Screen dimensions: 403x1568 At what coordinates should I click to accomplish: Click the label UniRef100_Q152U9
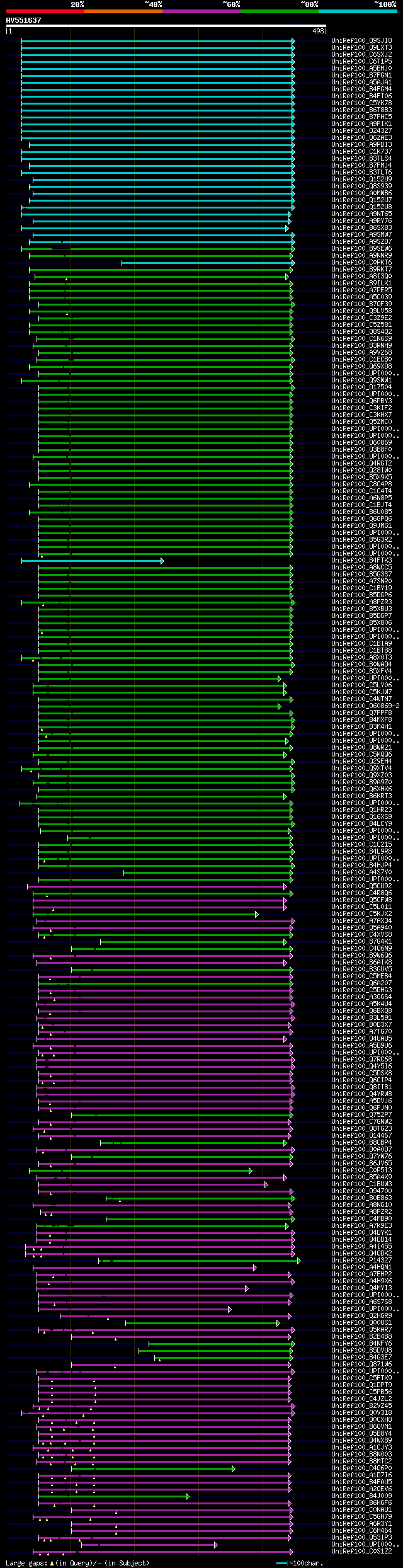pyautogui.click(x=361, y=180)
